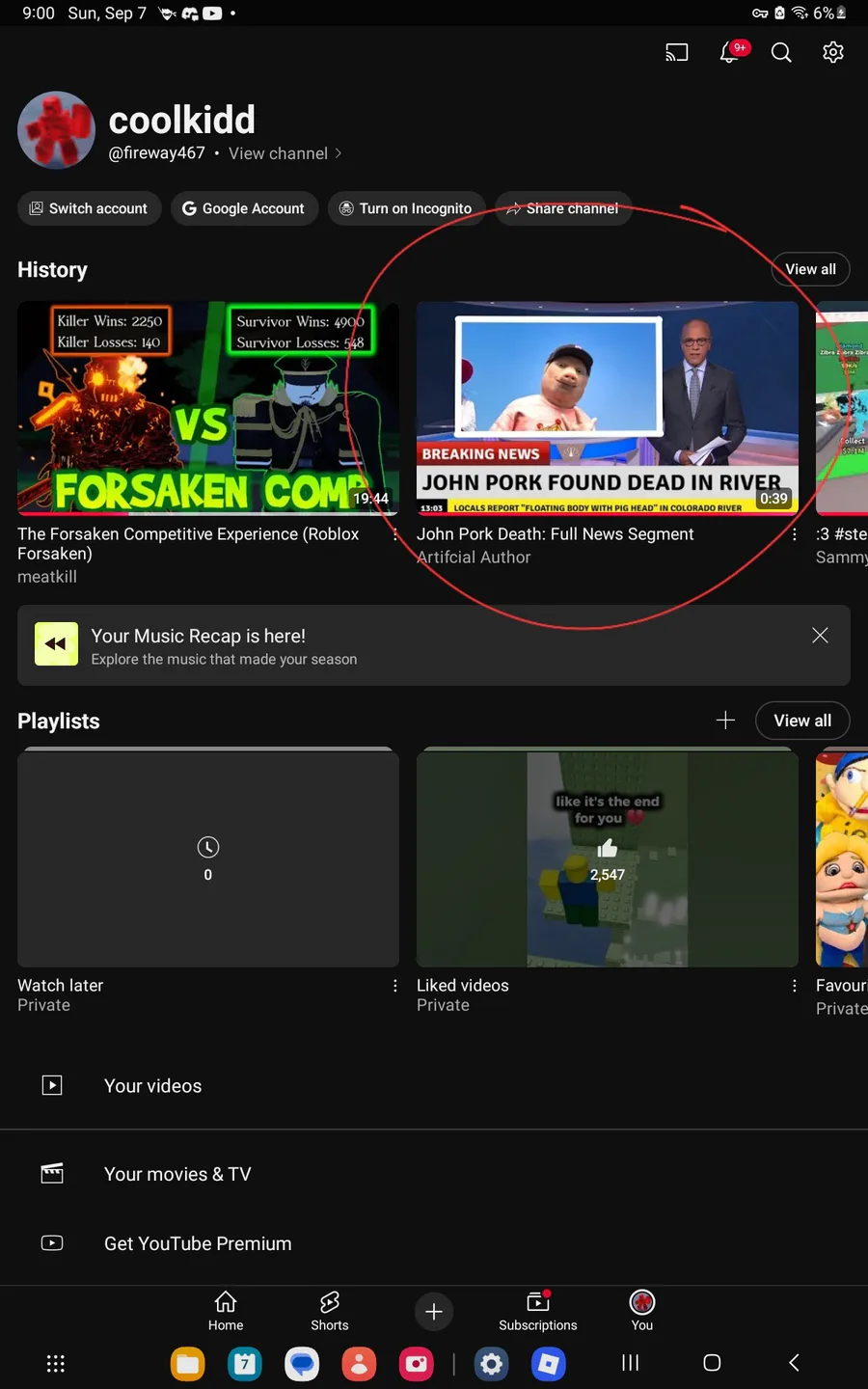The height and width of the screenshot is (1389, 868).
Task: Open View channel link
Action: (285, 153)
